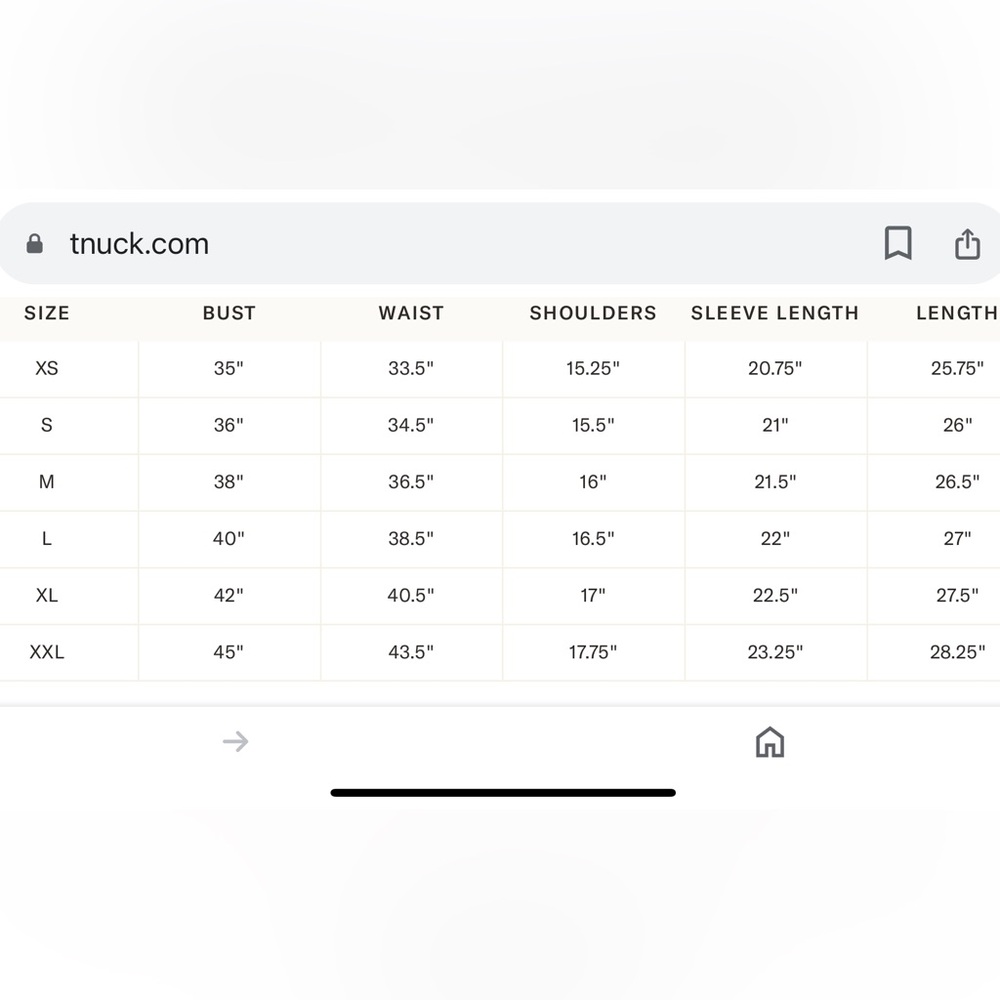The height and width of the screenshot is (1000, 1000).
Task: Select the XS size row label
Action: click(47, 369)
